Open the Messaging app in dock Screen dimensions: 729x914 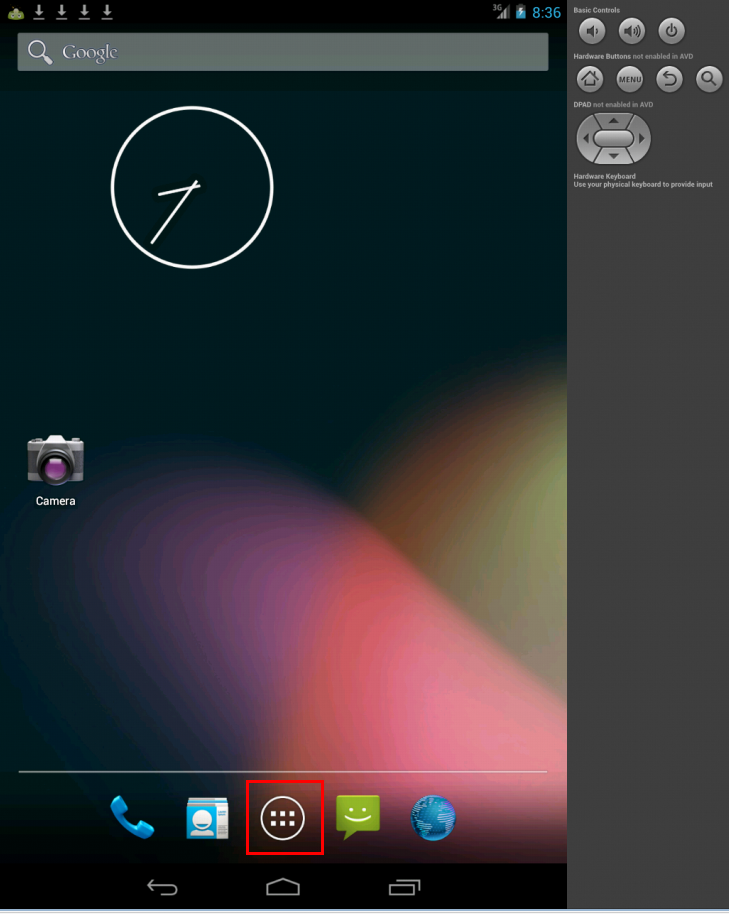pos(358,817)
